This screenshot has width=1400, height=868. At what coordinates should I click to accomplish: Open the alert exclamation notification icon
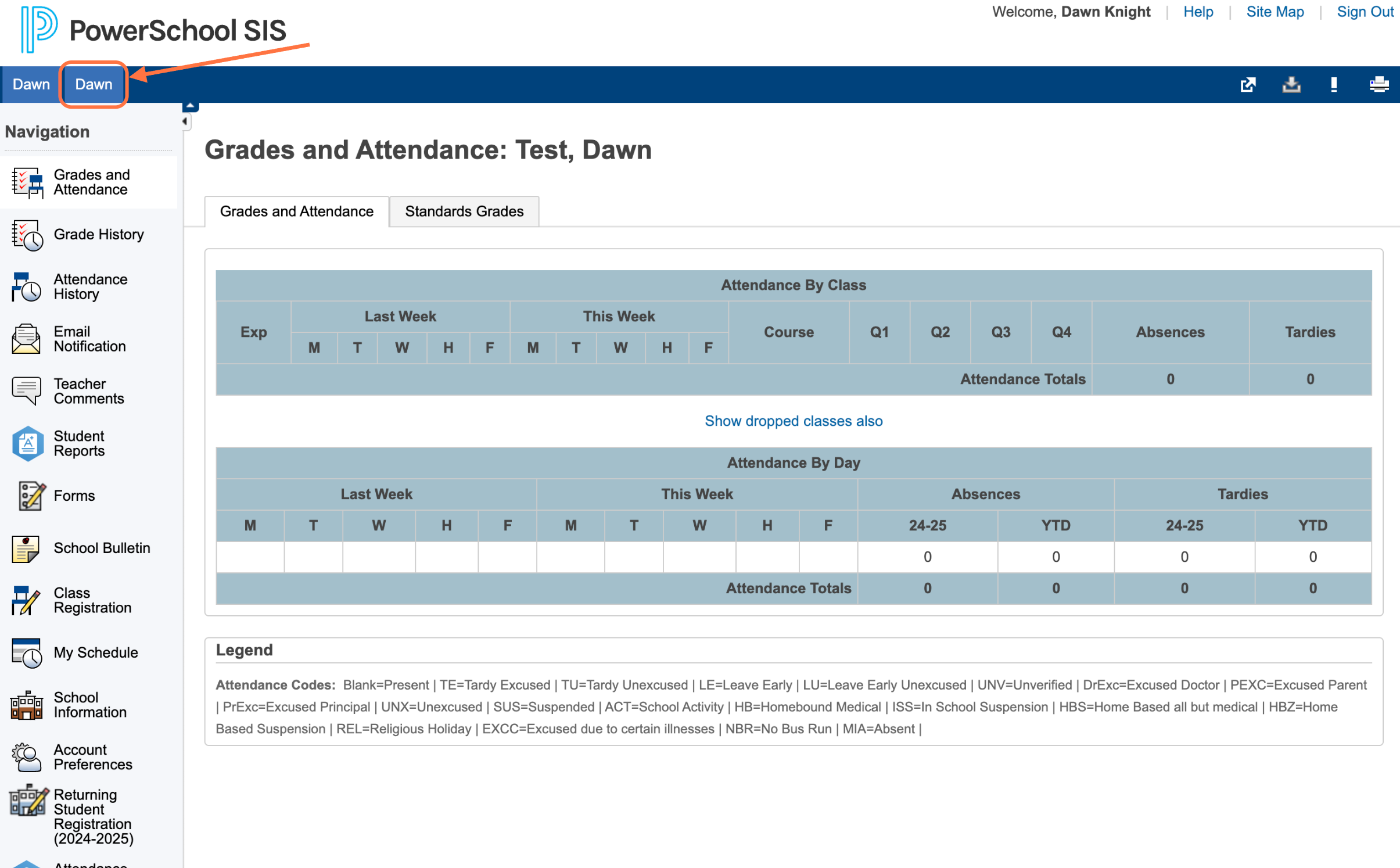1334,84
